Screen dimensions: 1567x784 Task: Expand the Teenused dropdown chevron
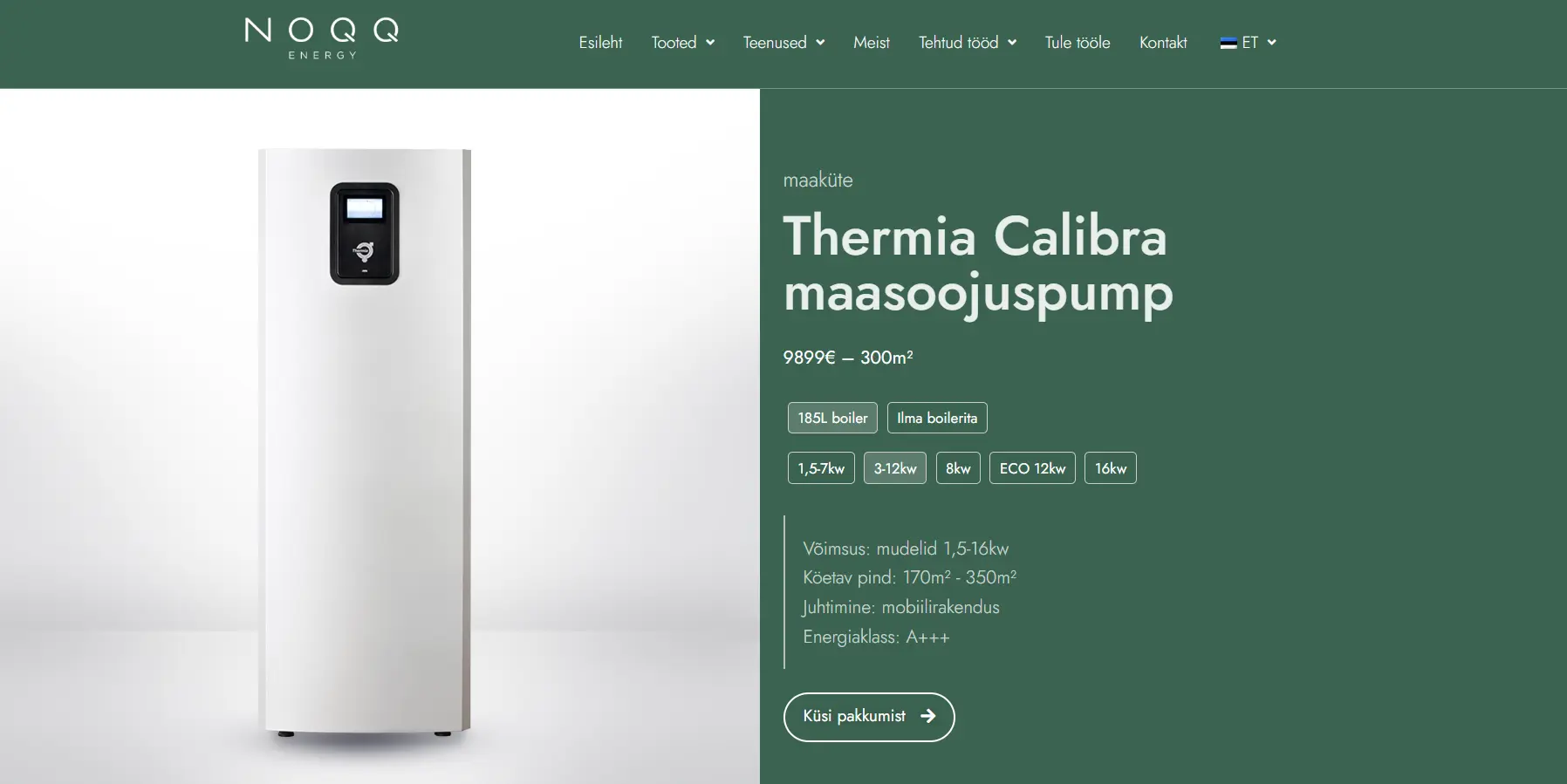(x=820, y=43)
